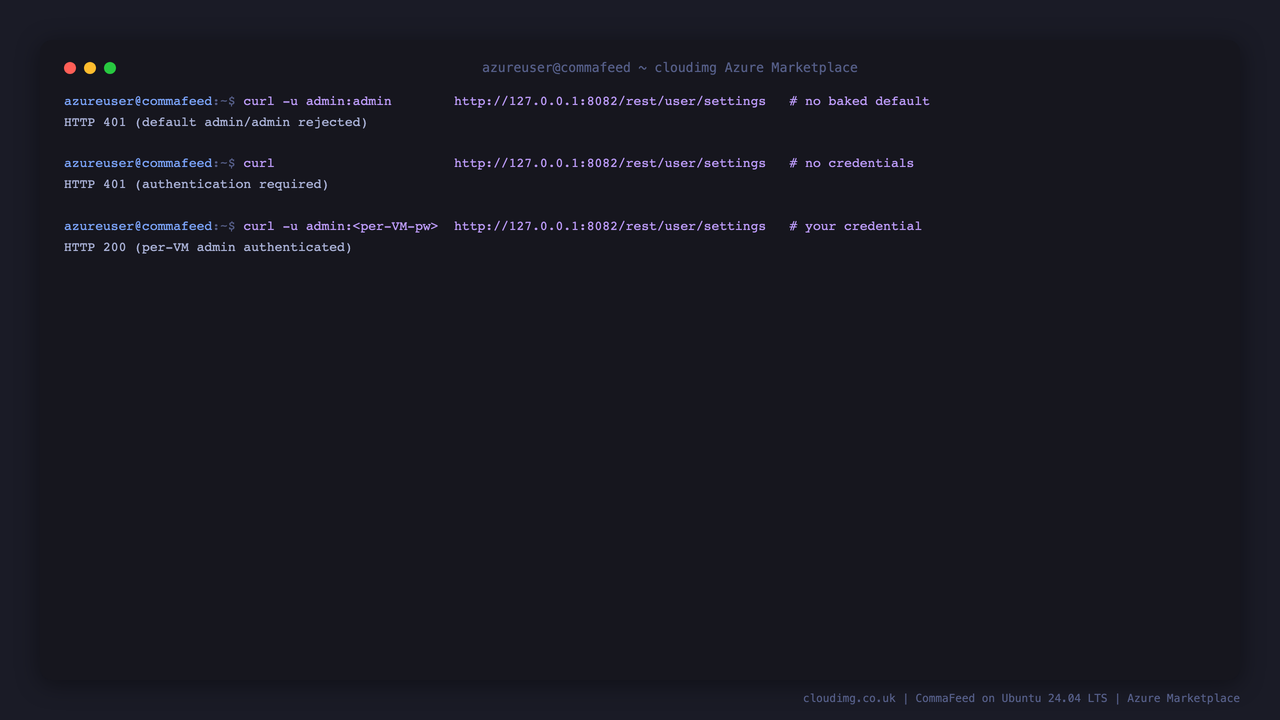1280x720 pixels.
Task: Click the red close window button
Action: pyautogui.click(x=70, y=68)
